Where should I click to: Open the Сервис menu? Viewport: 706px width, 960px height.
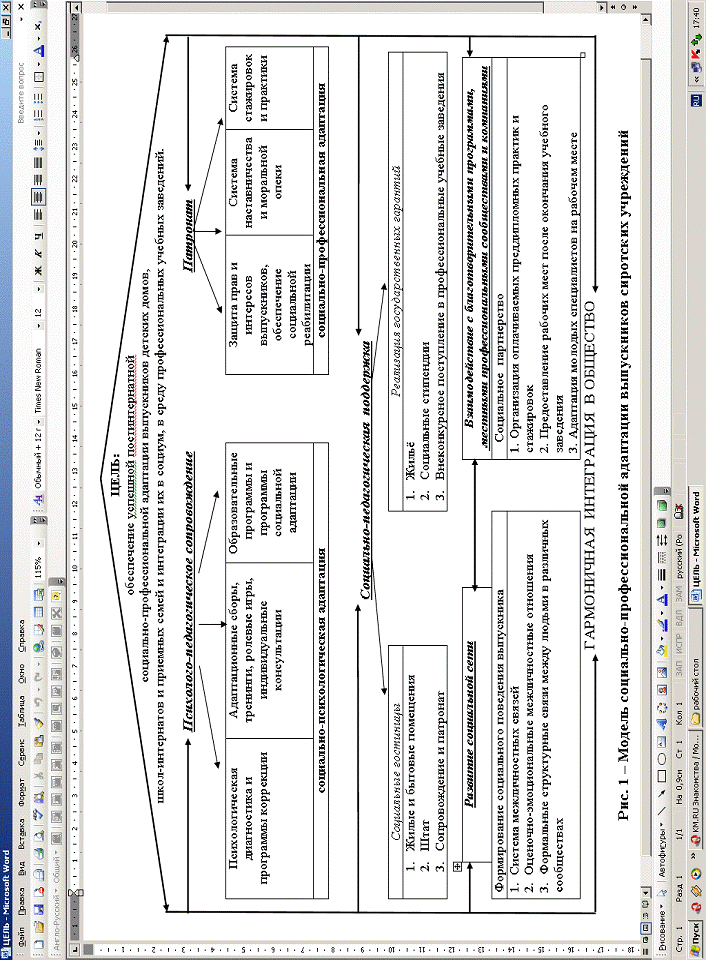tap(21, 752)
